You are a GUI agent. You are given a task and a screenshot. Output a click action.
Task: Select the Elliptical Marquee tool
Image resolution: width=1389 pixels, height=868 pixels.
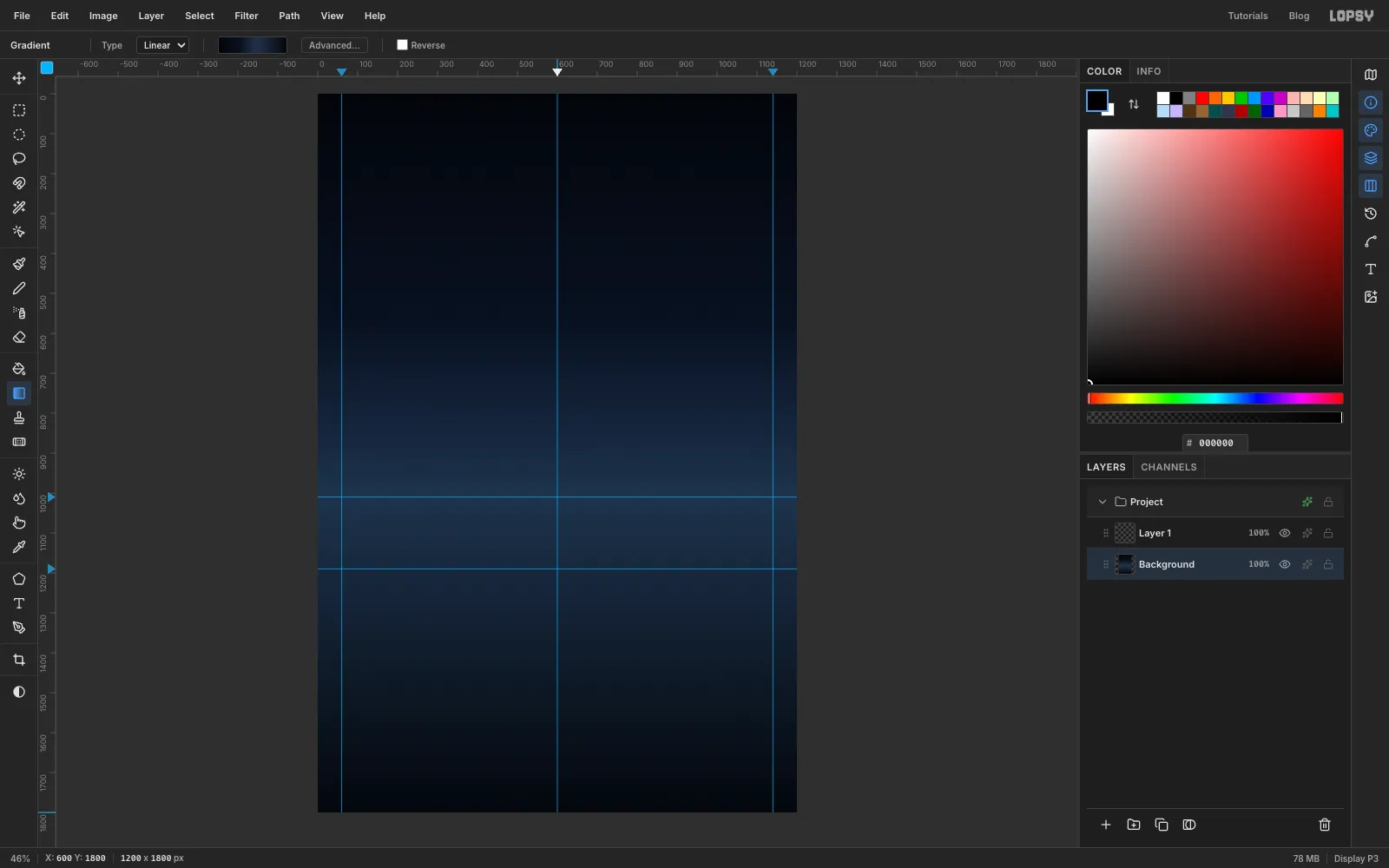click(x=19, y=135)
